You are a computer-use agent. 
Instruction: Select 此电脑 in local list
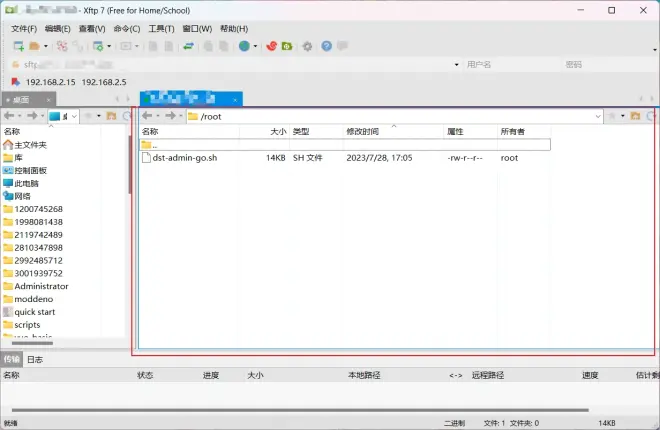coord(21,183)
